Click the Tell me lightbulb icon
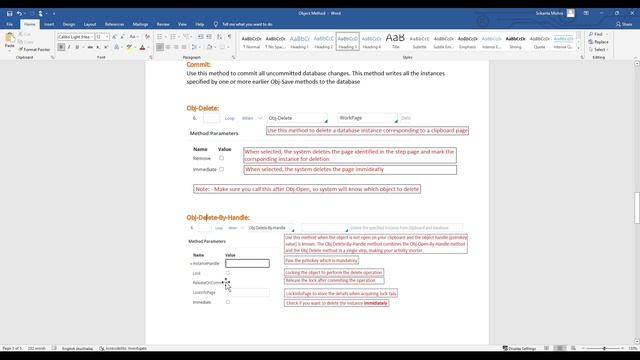The height and width of the screenshot is (360, 640). [216, 24]
